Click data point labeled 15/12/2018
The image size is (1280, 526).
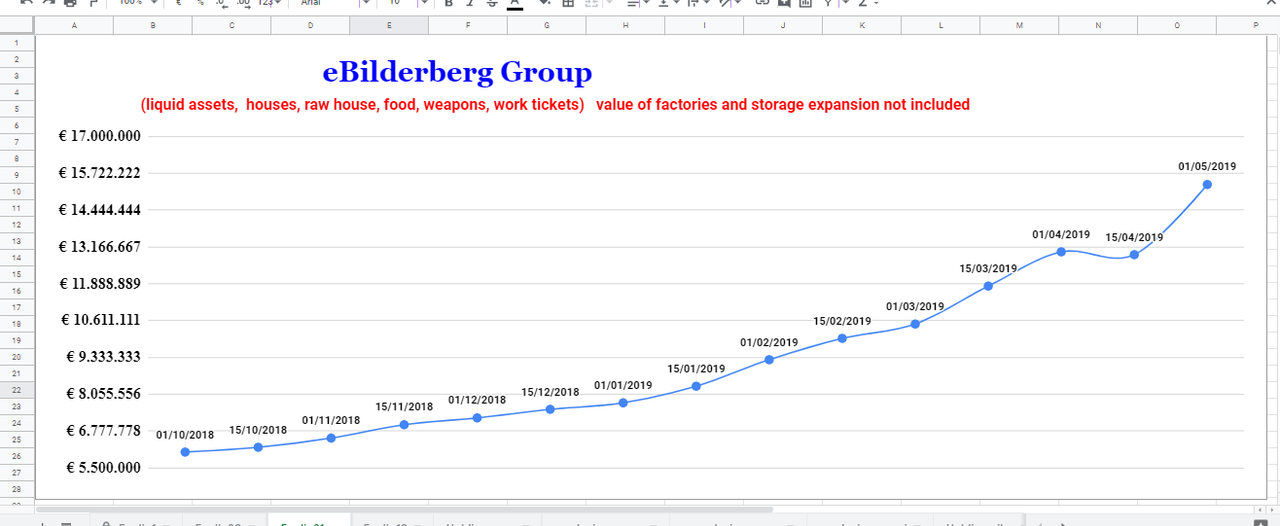tap(550, 409)
